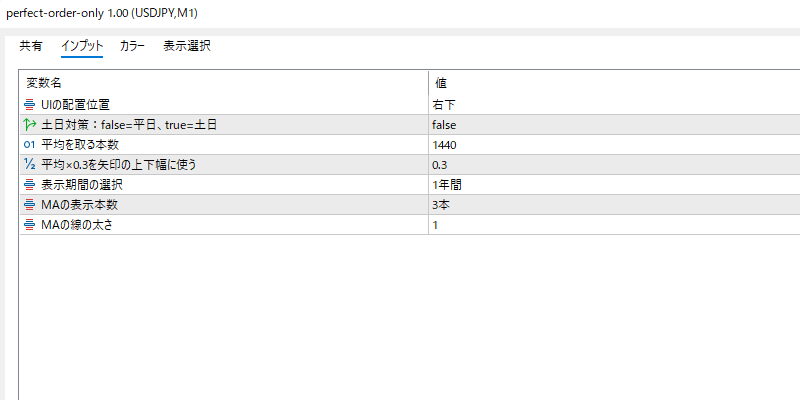The width and height of the screenshot is (800, 400).
Task: Click the ½ double icon for 平均×0.3
Action: pyautogui.click(x=29, y=164)
